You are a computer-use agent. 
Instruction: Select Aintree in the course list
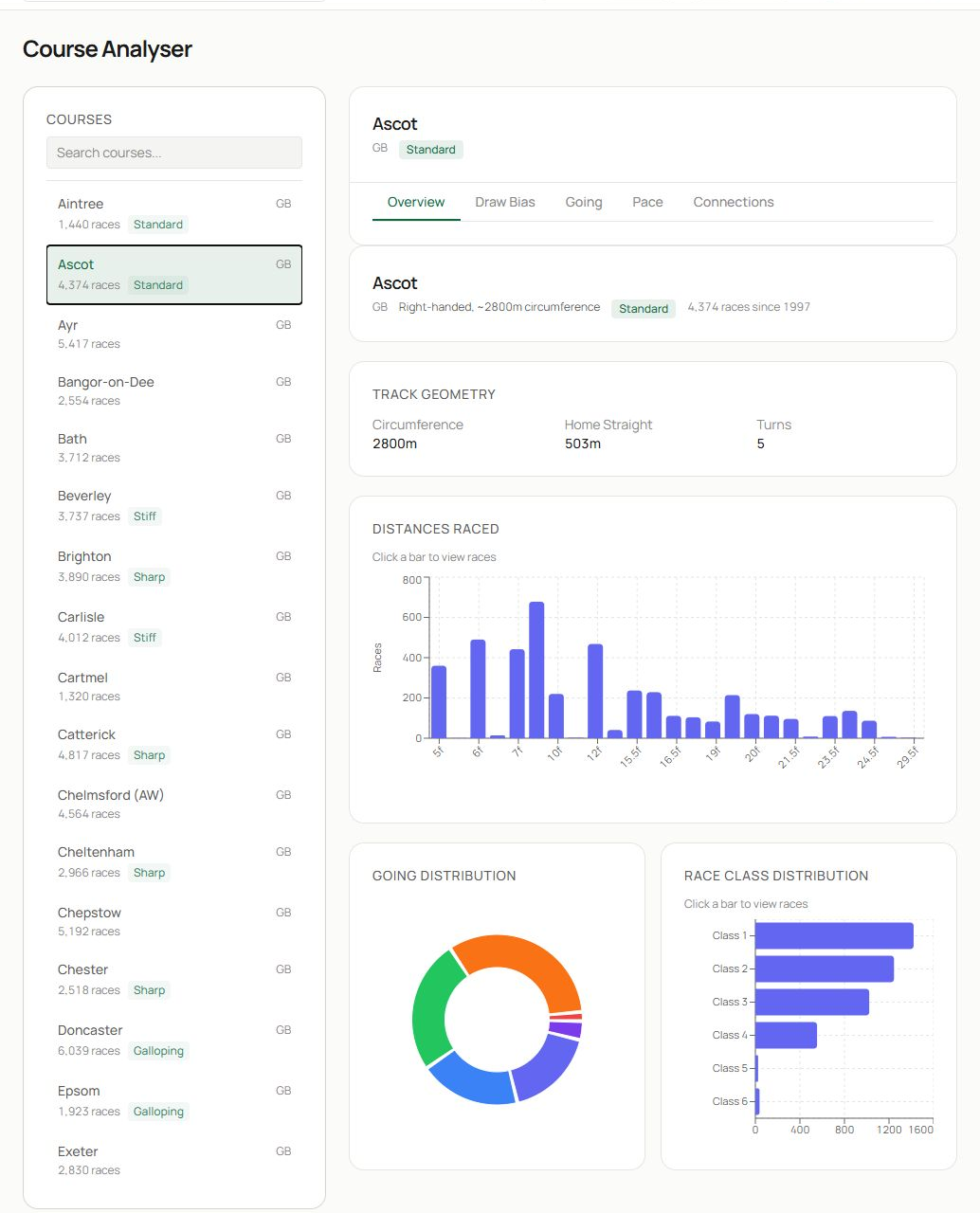tap(174, 214)
